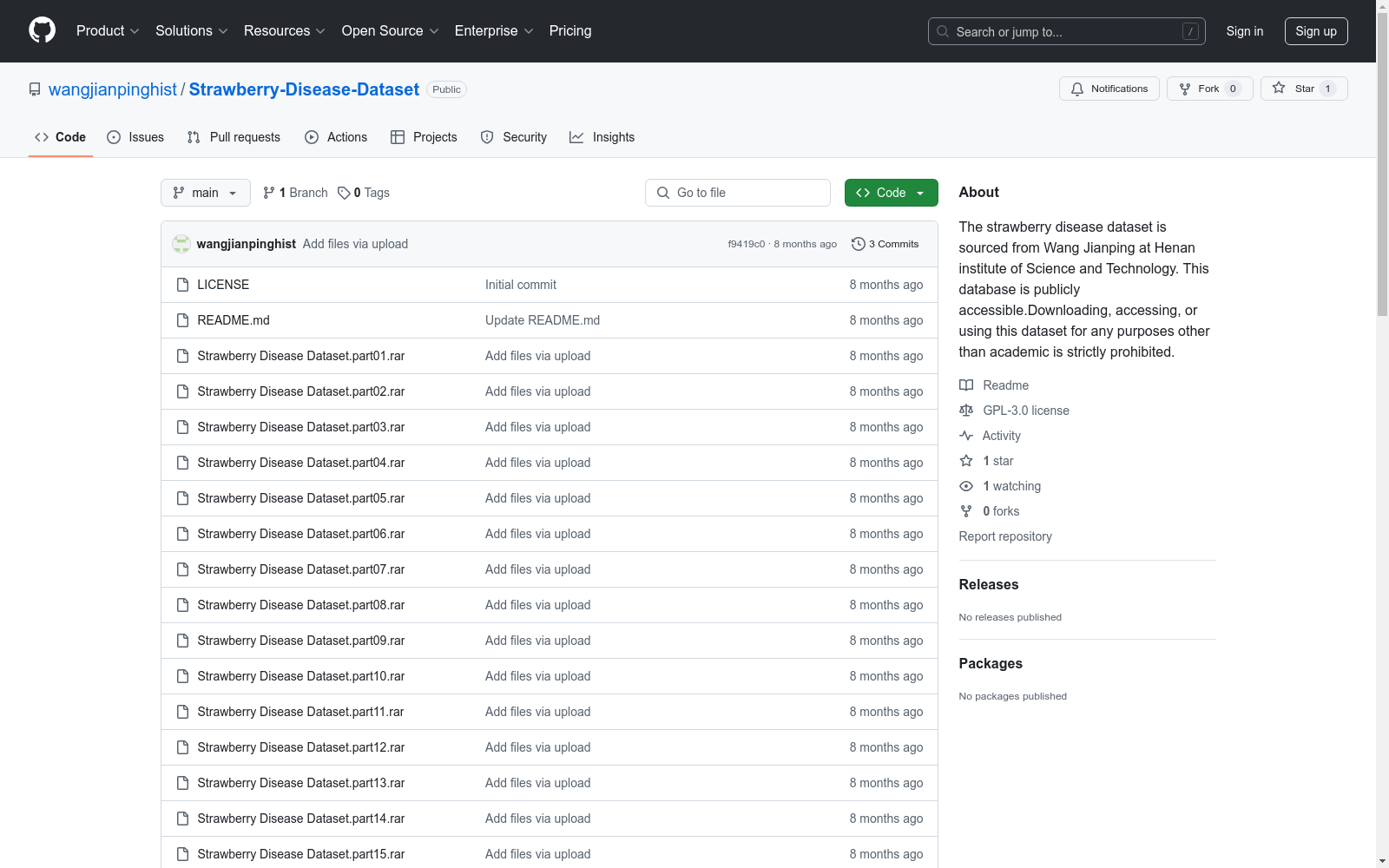The width and height of the screenshot is (1389, 868).
Task: Click the star icon beside 1 star
Action: tap(966, 461)
